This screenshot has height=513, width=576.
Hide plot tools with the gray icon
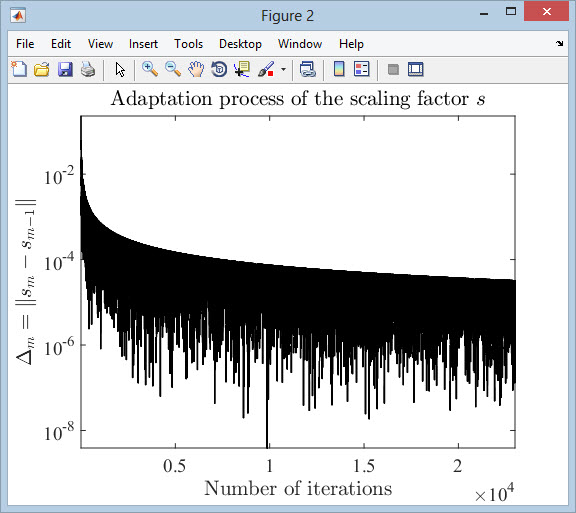pos(393,69)
